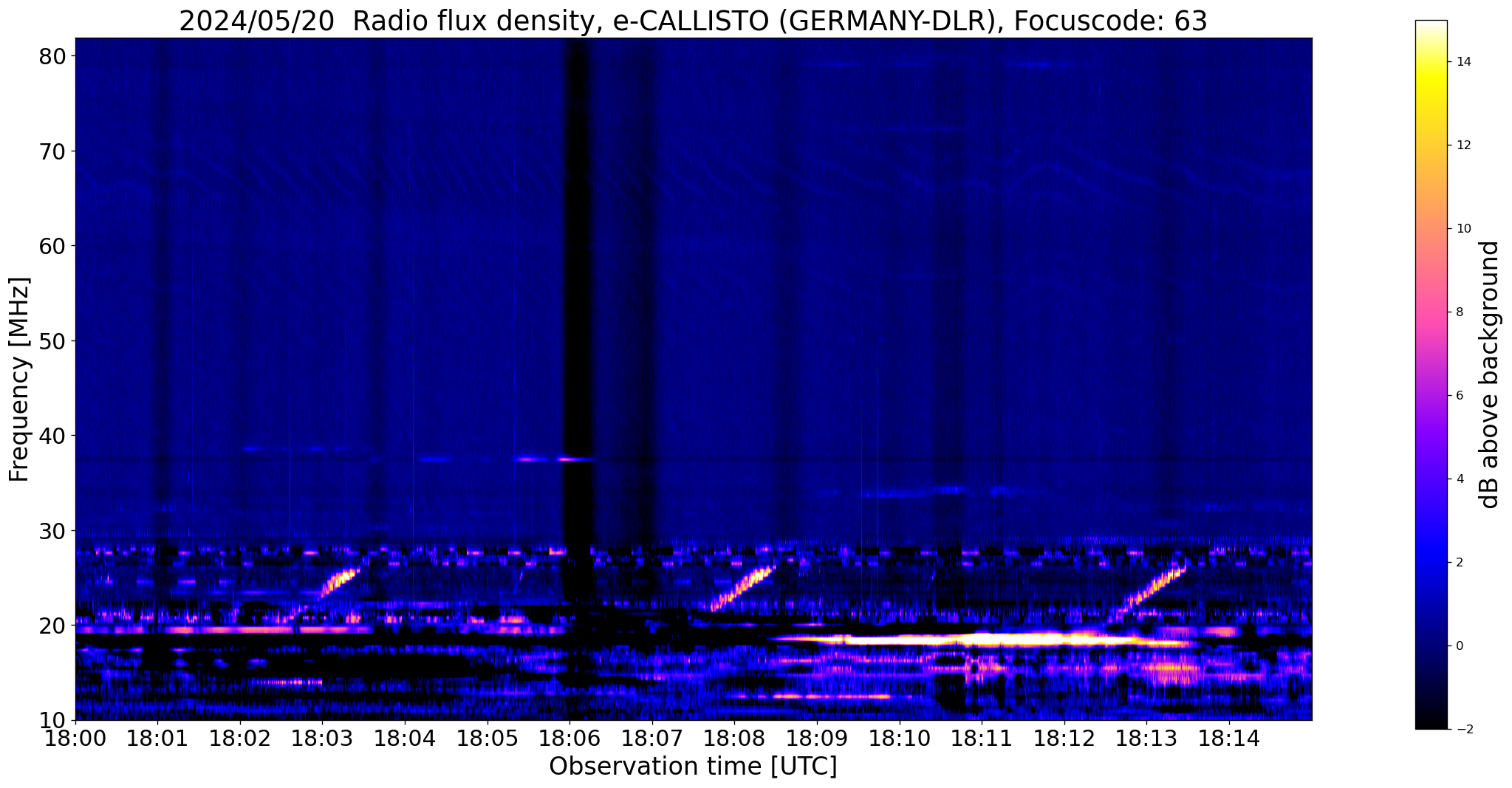Click the 18:04 time tick label
The height and width of the screenshot is (788, 1512).
(405, 738)
